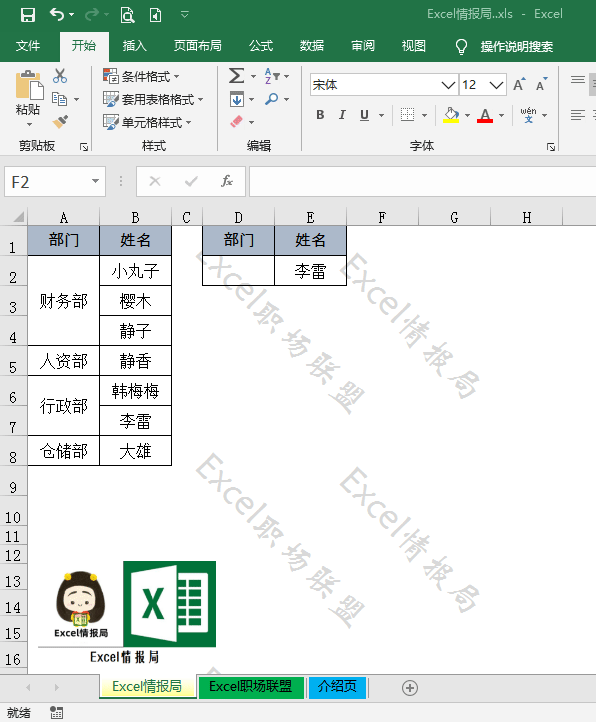
Task: Open the 剪贴板 clipboard dialog launcher
Action: pos(84,147)
